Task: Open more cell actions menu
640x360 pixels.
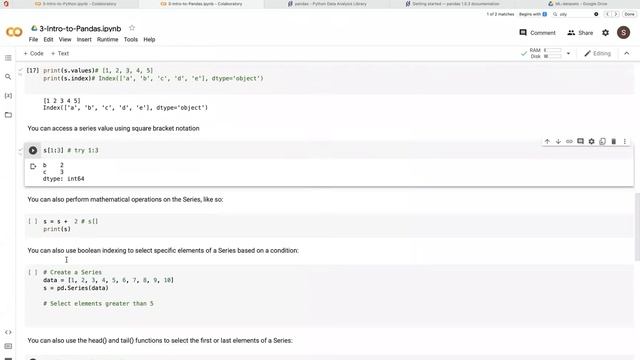Action: [x=624, y=141]
